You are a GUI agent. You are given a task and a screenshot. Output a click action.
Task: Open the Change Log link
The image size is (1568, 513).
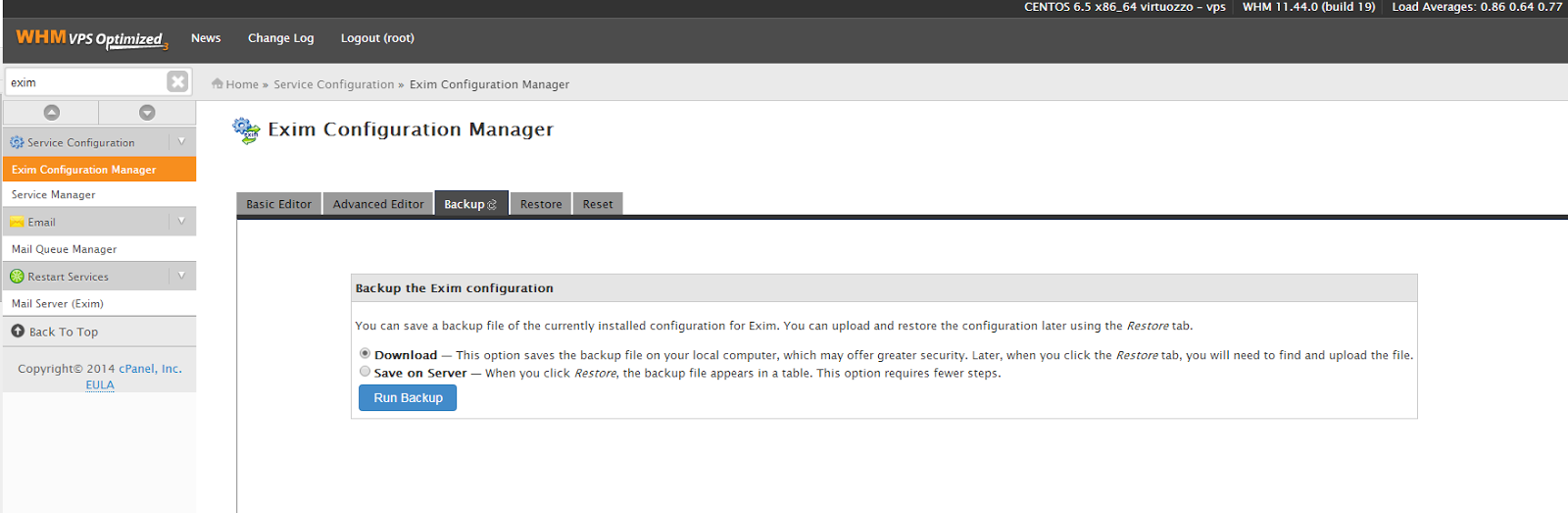tap(281, 38)
